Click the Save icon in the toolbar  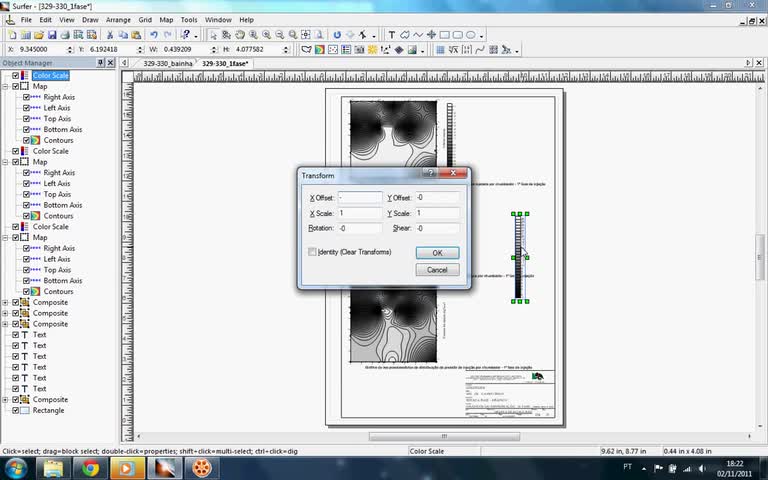tap(51, 35)
